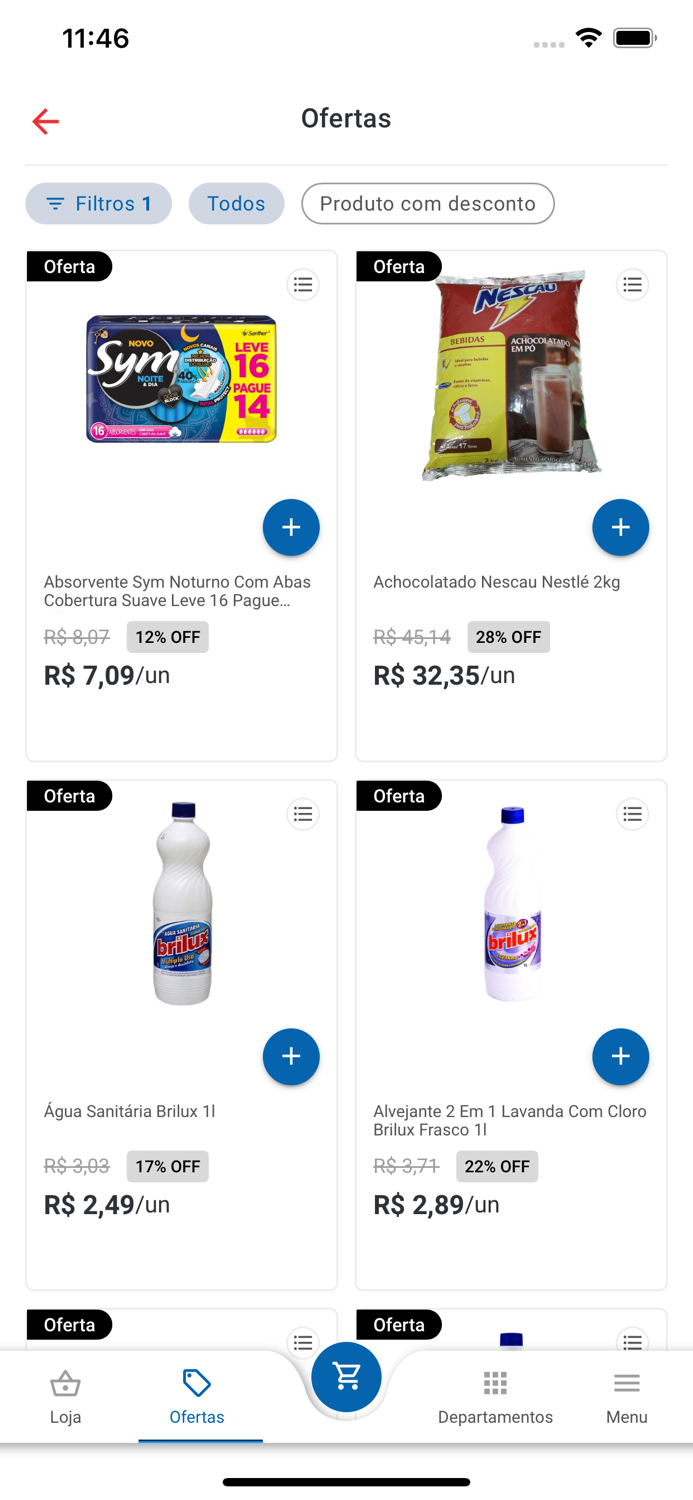
Task: Open the Alvejante 2 Em 1 Lavanda product
Action: tap(510, 1120)
